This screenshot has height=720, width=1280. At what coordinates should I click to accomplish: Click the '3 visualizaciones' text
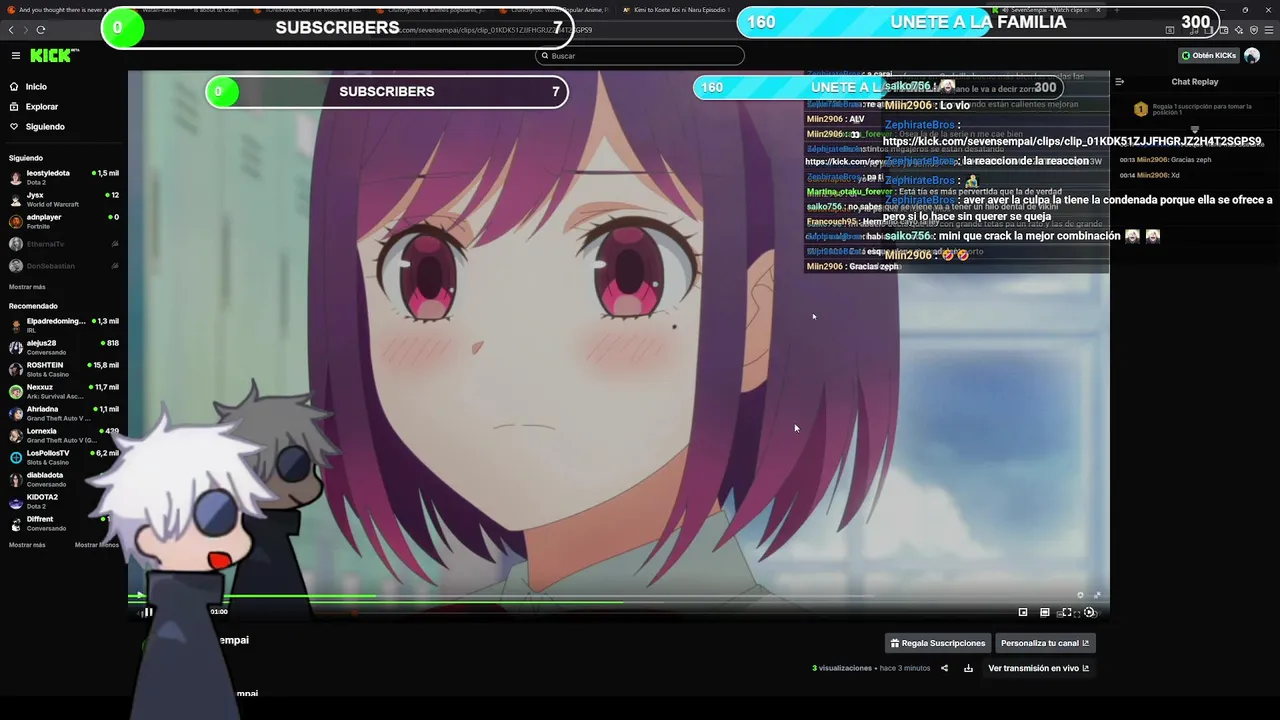(x=842, y=668)
